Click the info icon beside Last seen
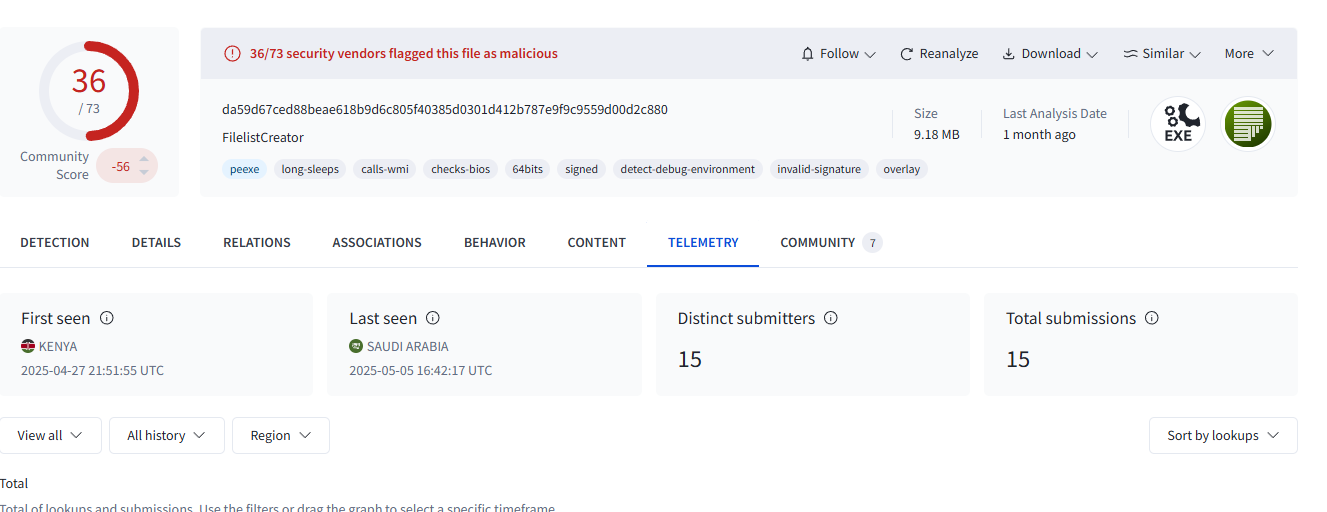This screenshot has height=512, width=1327. pyautogui.click(x=433, y=318)
